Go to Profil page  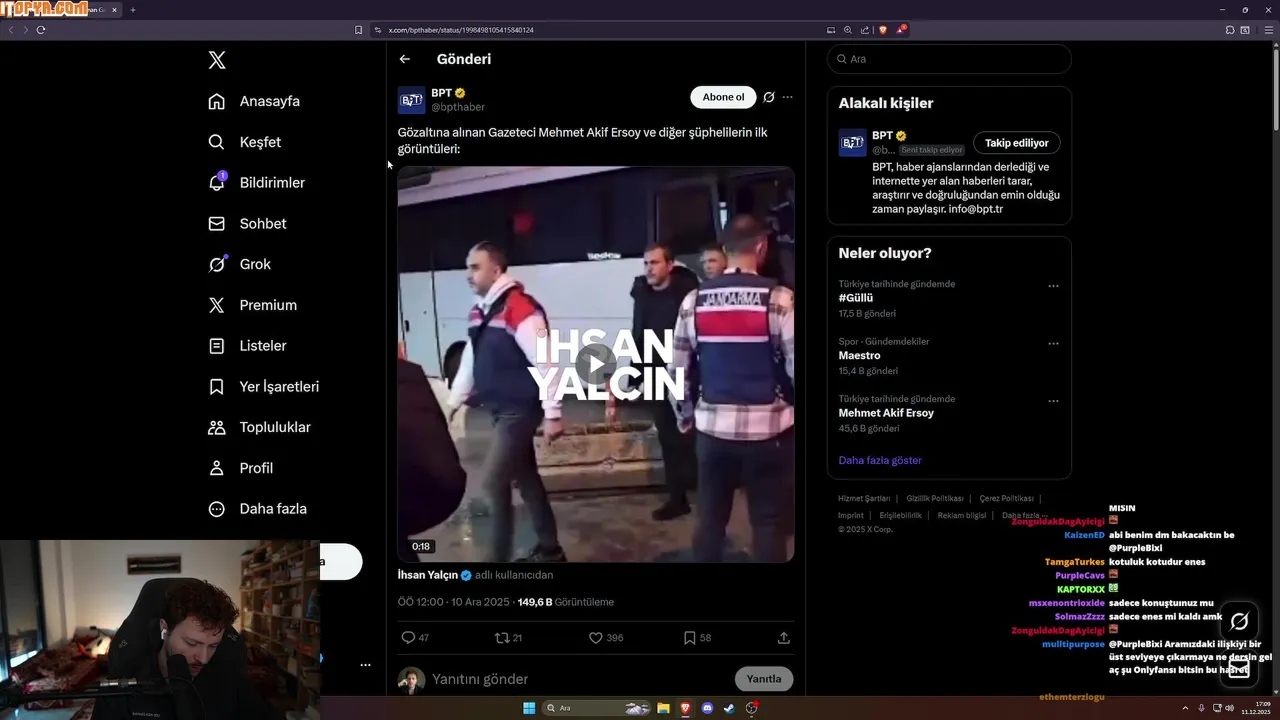point(240,468)
